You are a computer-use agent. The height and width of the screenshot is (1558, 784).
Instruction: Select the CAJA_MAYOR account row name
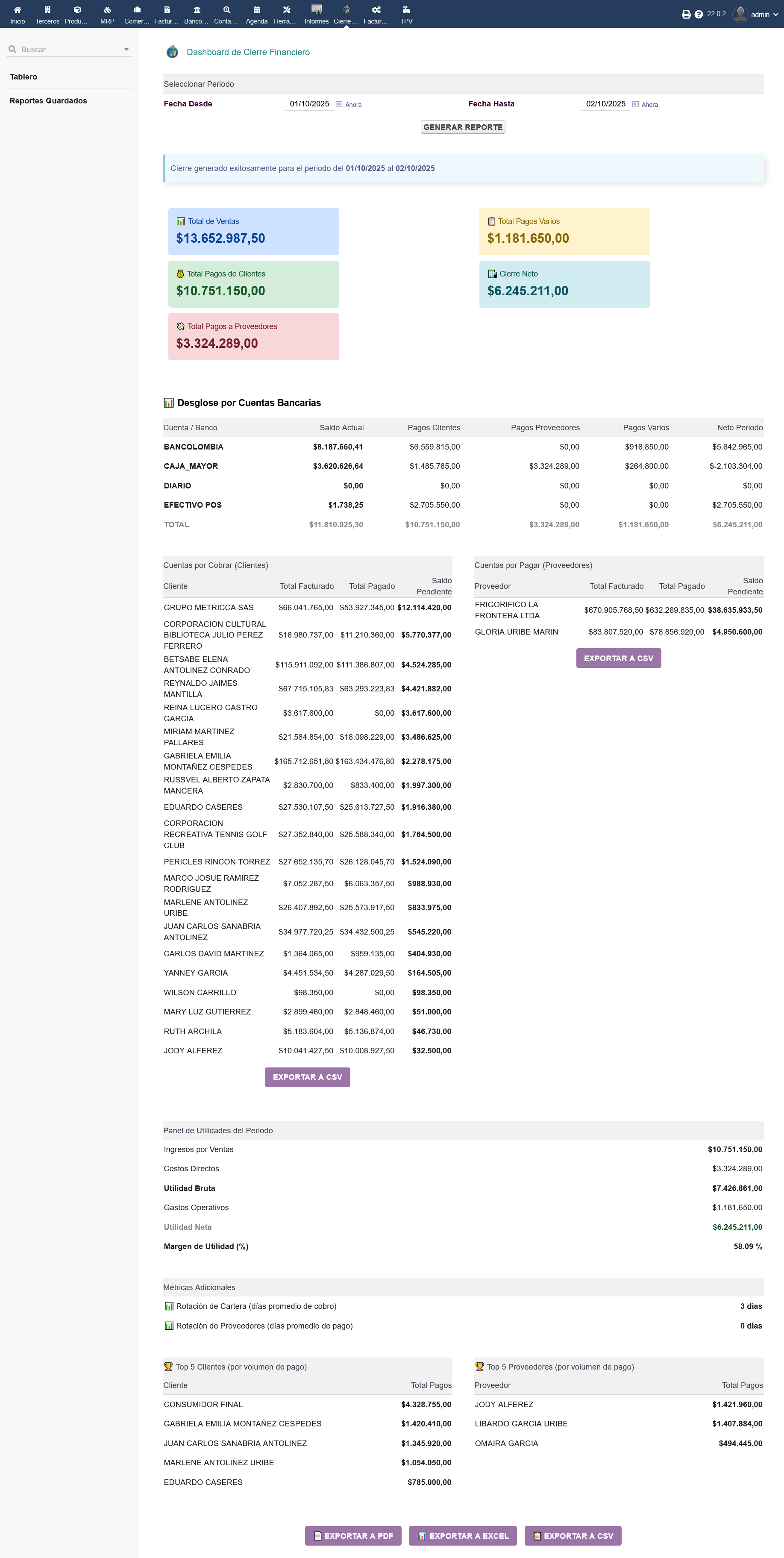click(x=191, y=466)
